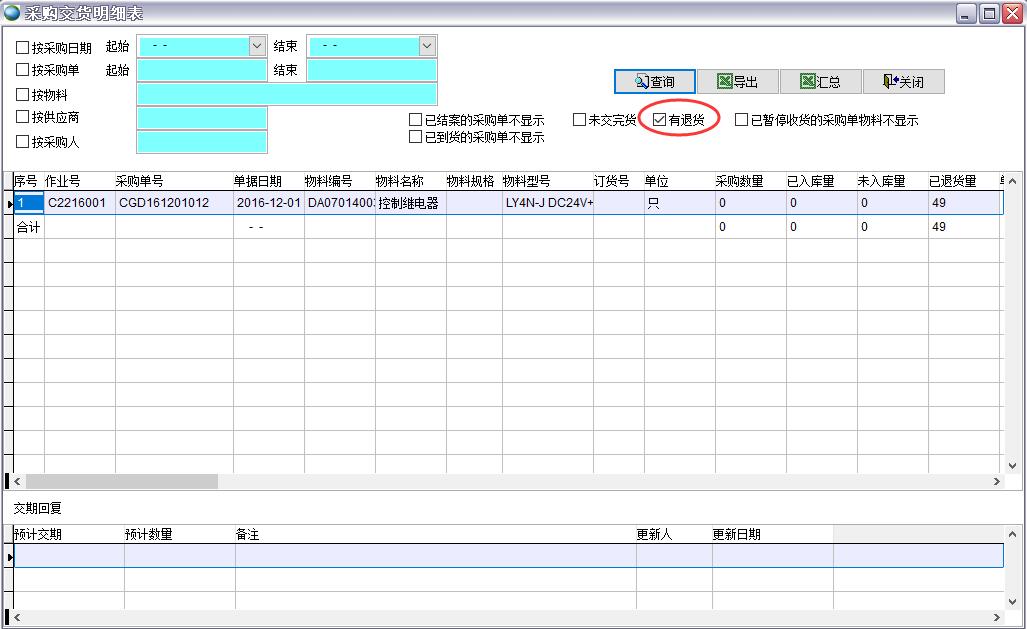This screenshot has width=1027, height=629.
Task: Click the report icon in the title bar
Action: 13,12
